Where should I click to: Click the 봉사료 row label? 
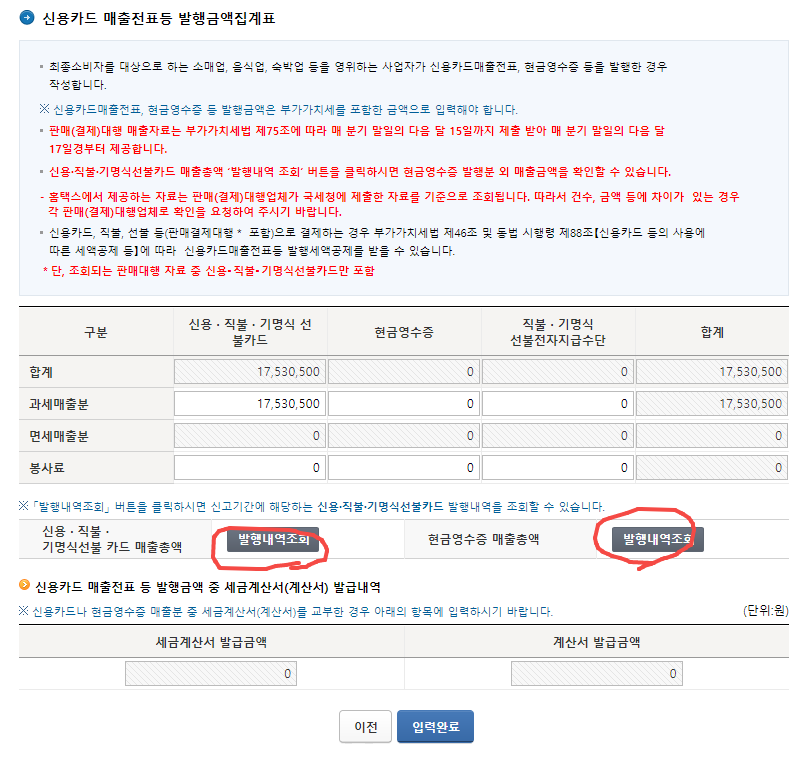(47, 468)
